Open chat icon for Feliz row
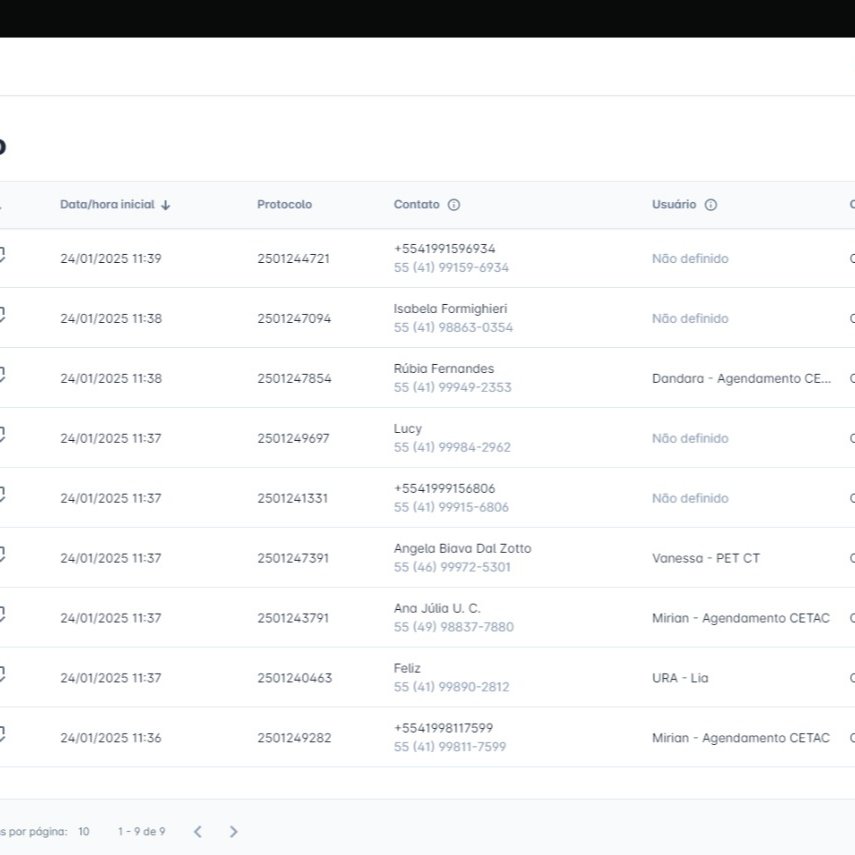Image resolution: width=855 pixels, height=855 pixels. [2, 675]
